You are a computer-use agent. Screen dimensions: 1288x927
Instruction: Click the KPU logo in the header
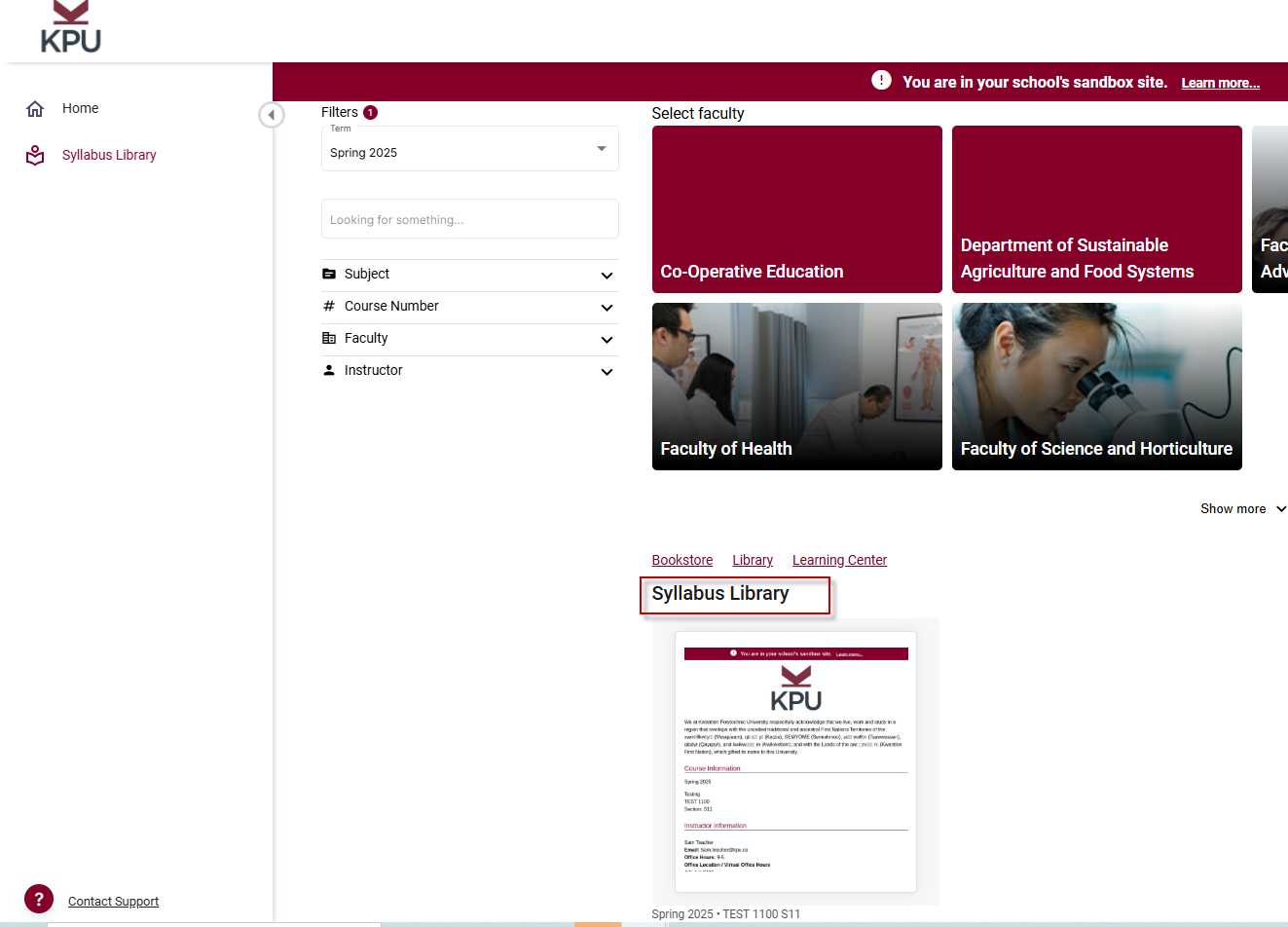coord(71,27)
